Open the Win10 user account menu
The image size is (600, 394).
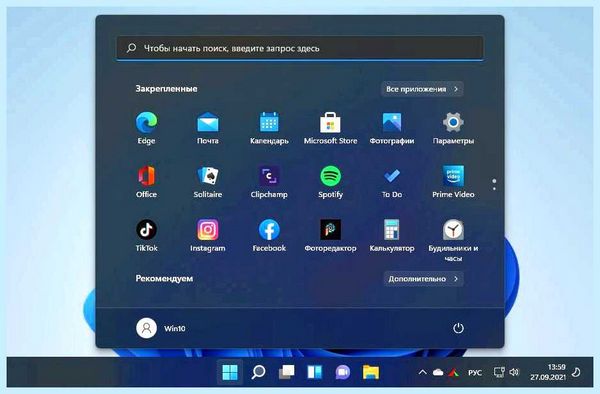(161, 328)
